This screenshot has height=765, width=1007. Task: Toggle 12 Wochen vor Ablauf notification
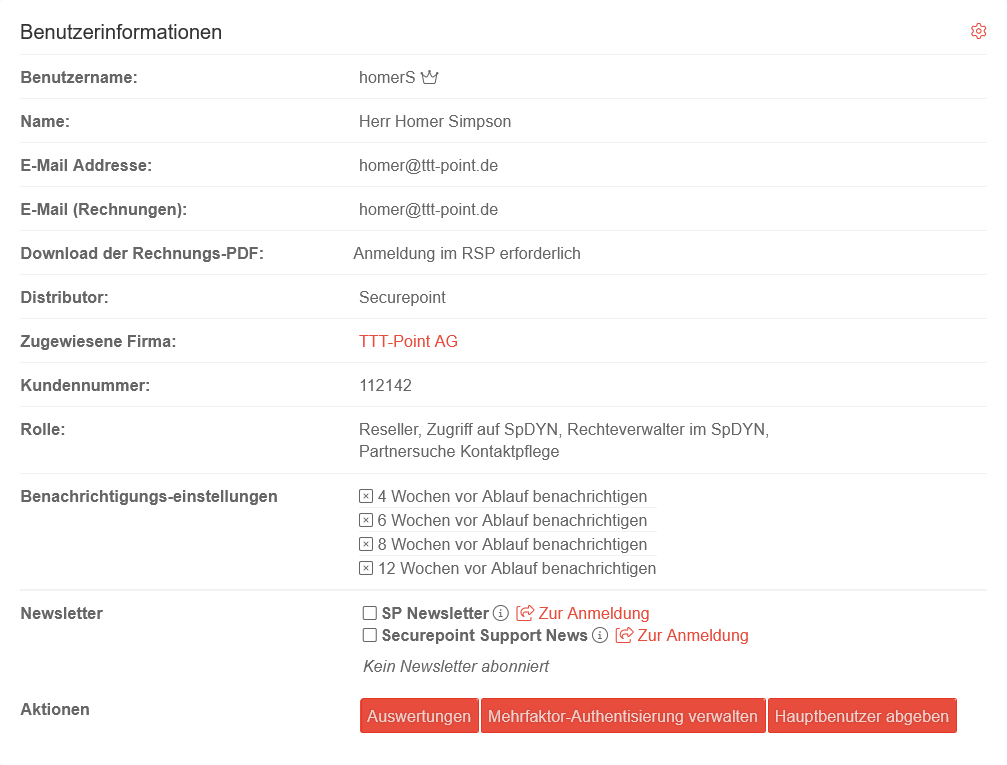click(x=366, y=568)
